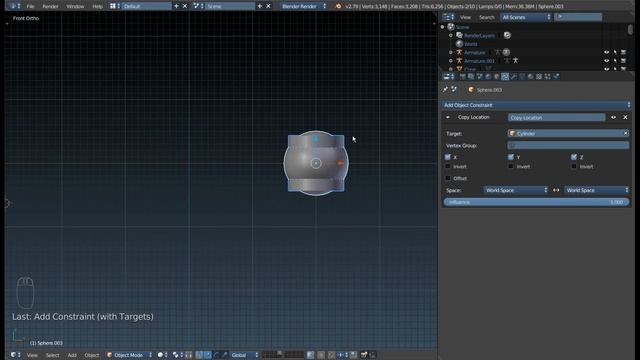Enable Invert under X axis

pos(448,167)
